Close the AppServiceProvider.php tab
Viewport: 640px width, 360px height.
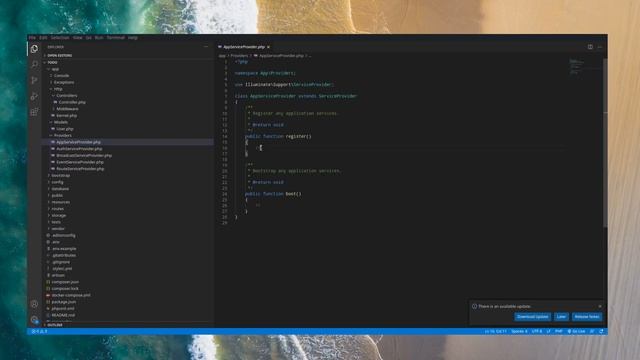[268, 47]
